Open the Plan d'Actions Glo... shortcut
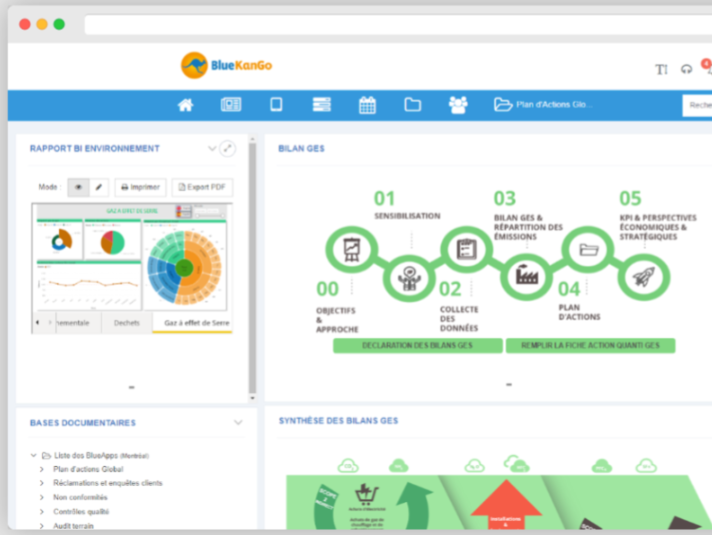Viewport: 712px width, 535px height. coord(544,104)
